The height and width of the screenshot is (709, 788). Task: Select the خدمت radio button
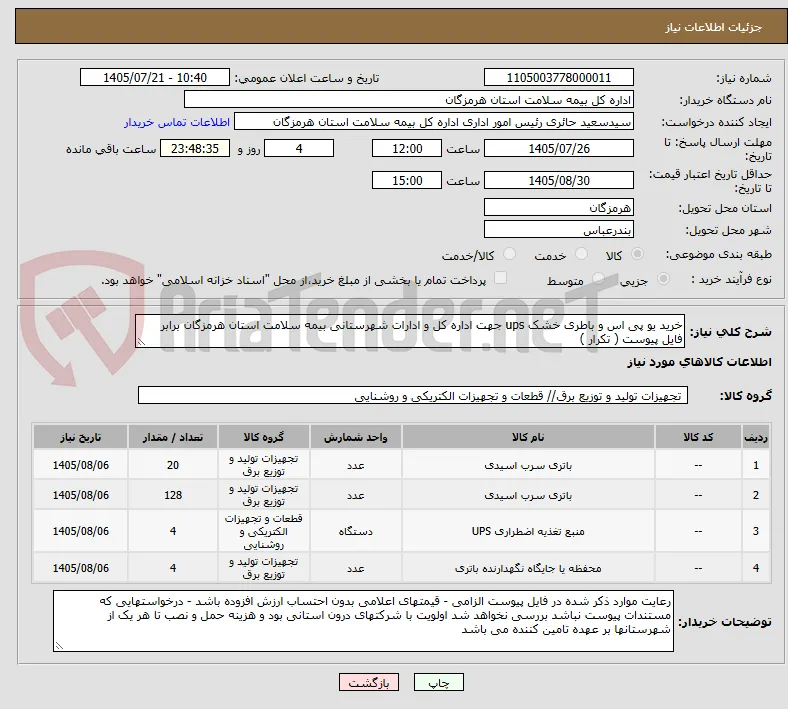(581, 254)
